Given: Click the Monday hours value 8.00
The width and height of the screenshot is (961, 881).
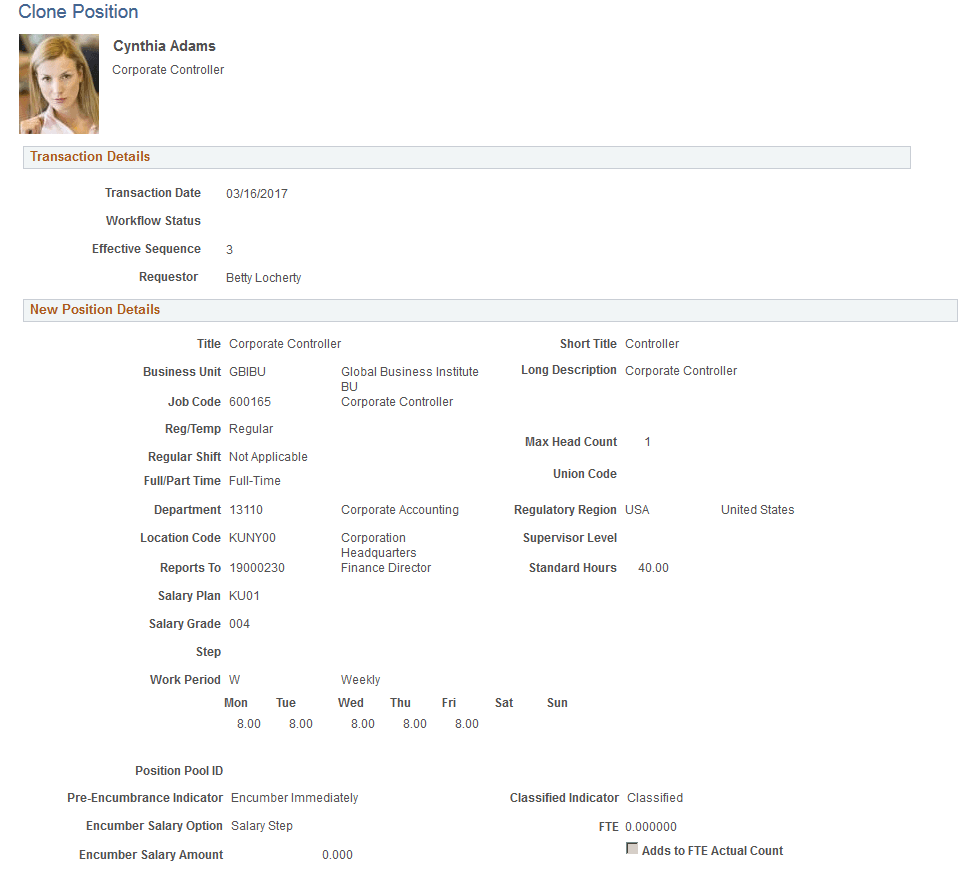Looking at the screenshot, I should [248, 723].
